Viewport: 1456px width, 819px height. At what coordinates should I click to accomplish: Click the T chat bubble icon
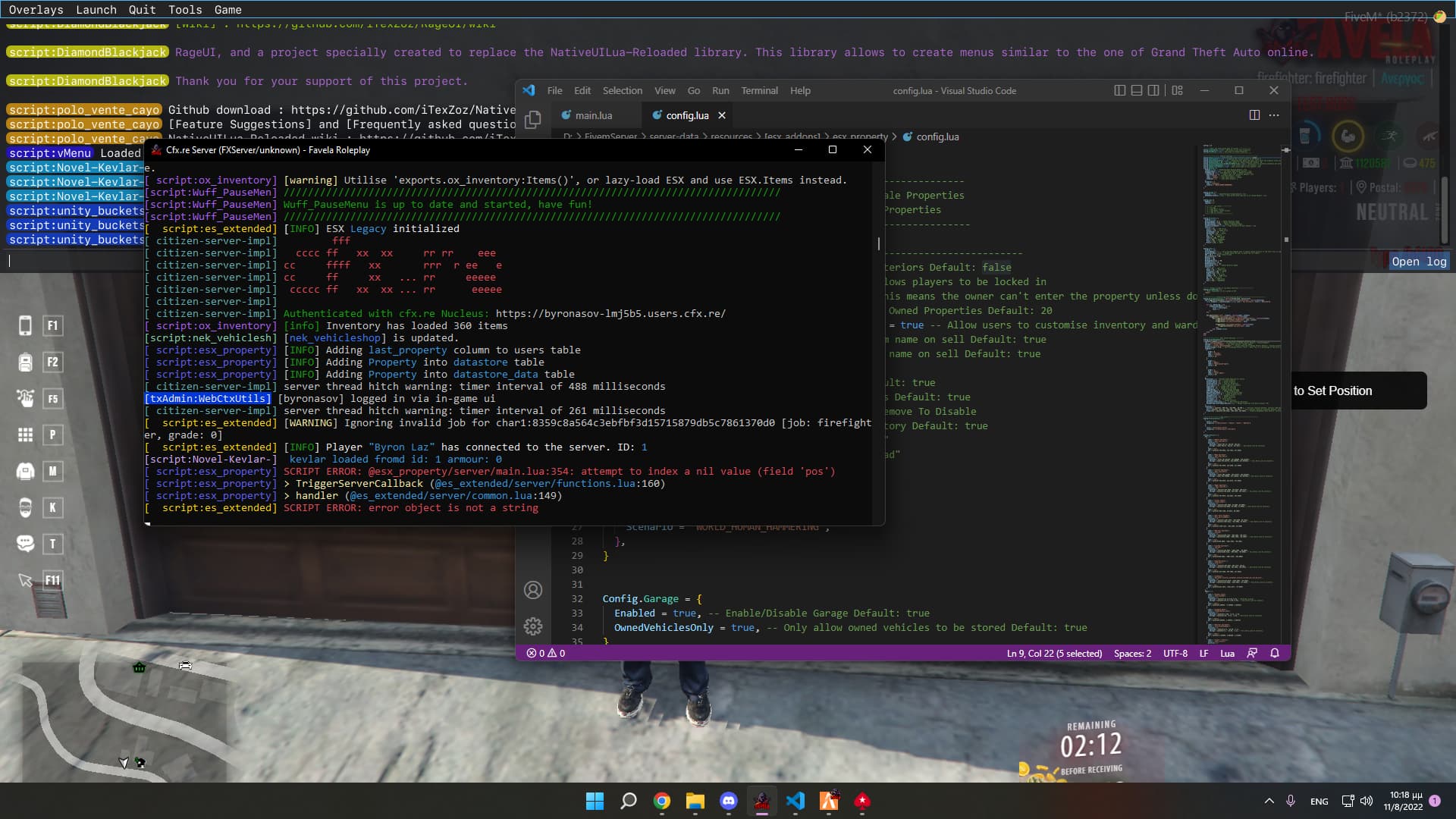coord(25,544)
